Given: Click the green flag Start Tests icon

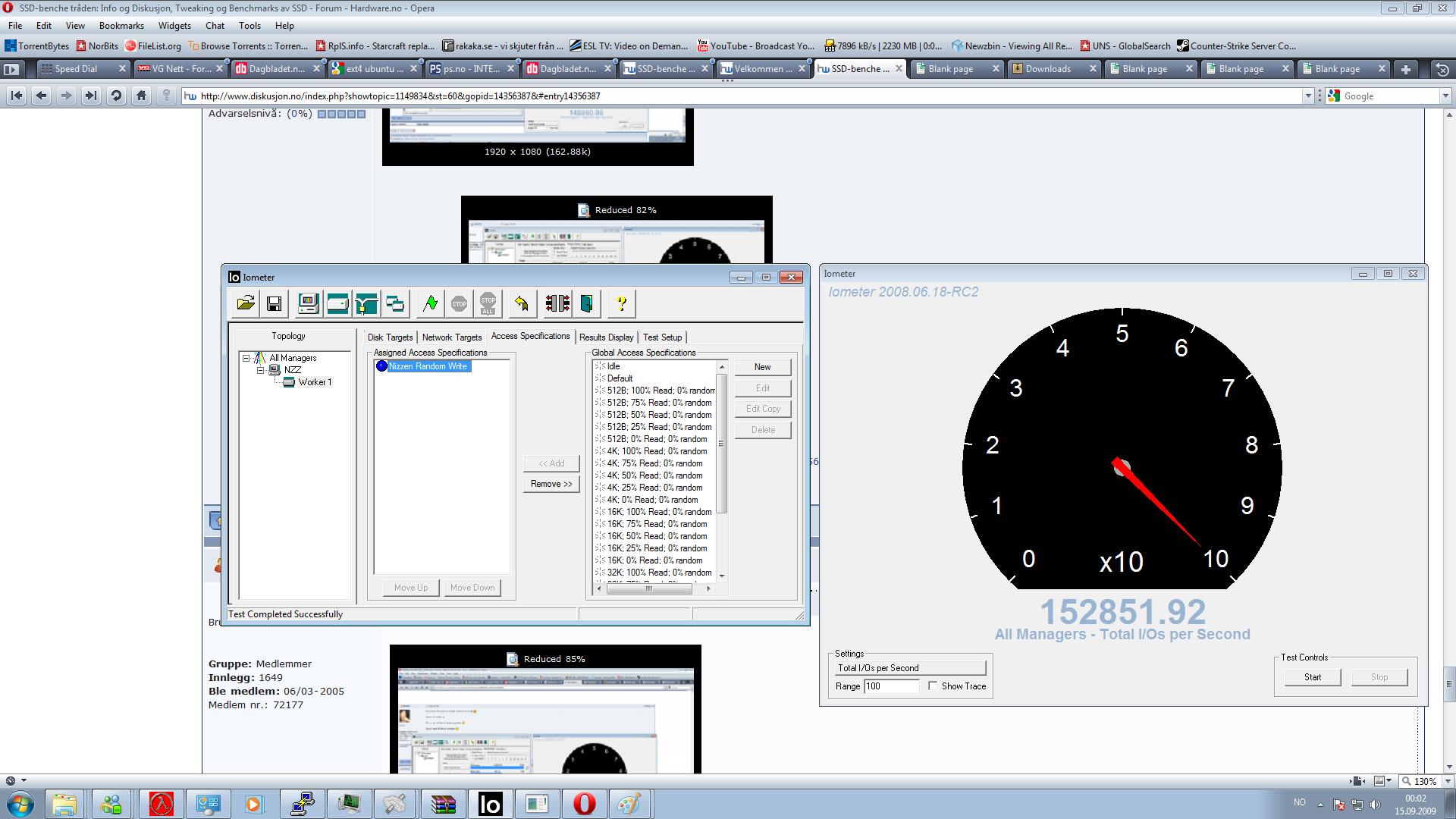Looking at the screenshot, I should tap(430, 304).
